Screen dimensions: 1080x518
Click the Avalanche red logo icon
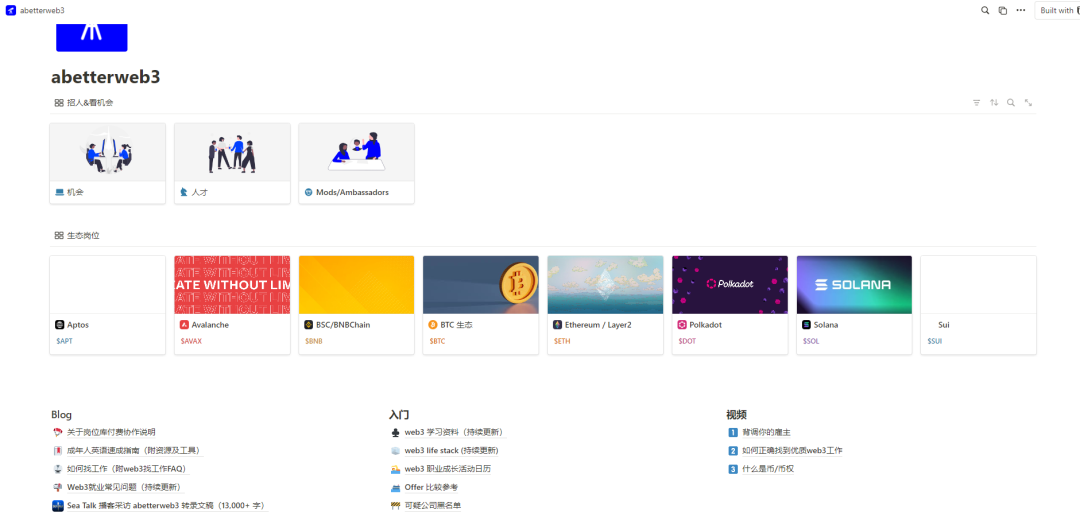[184, 324]
